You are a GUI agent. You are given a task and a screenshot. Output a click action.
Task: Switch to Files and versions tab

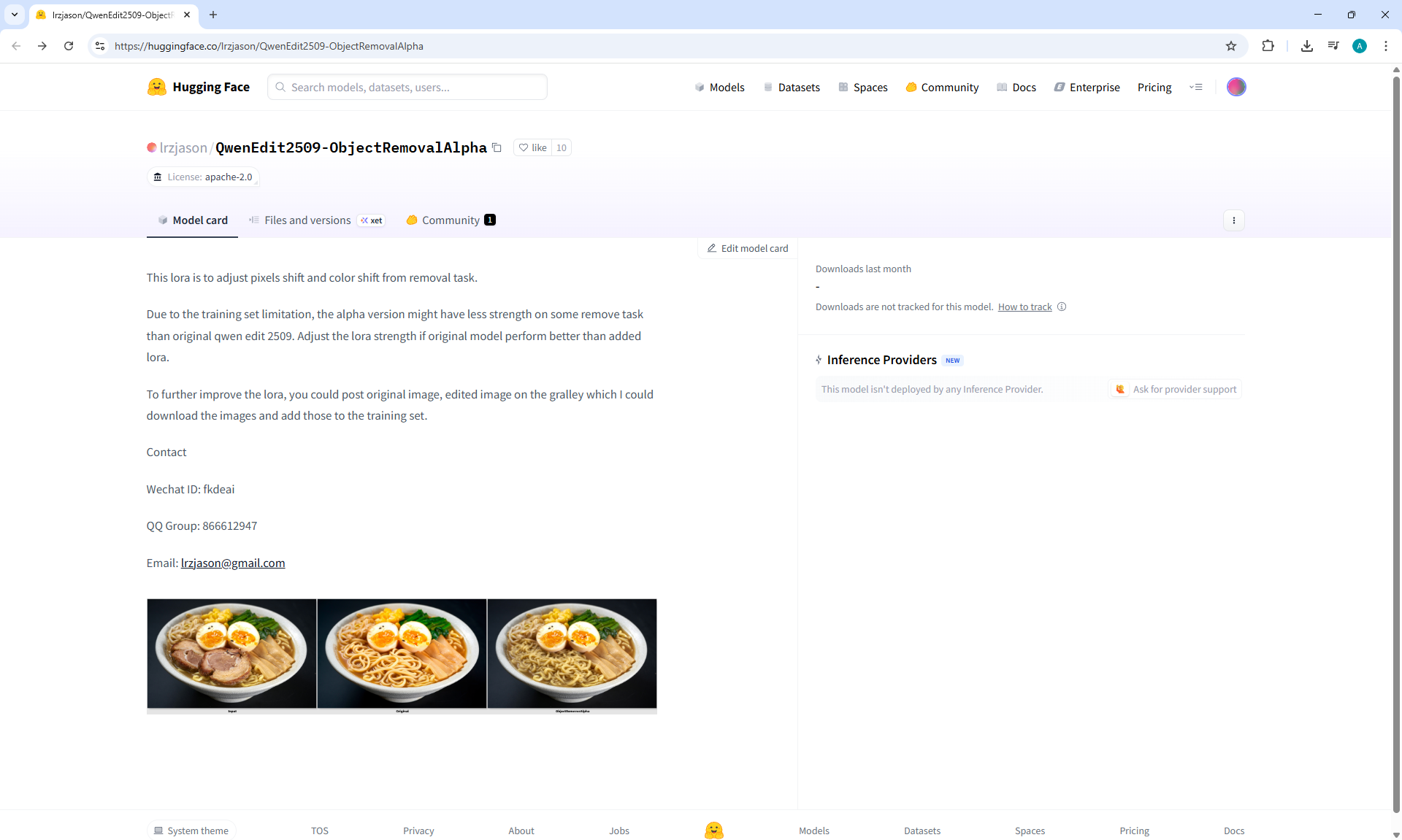(307, 220)
